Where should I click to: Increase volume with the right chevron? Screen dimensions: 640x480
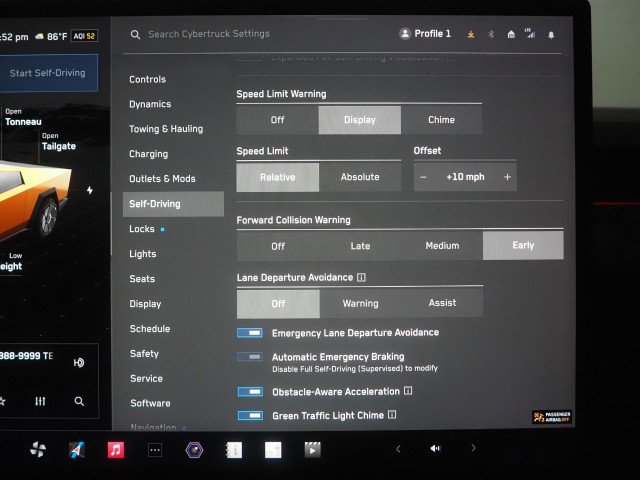tap(473, 448)
